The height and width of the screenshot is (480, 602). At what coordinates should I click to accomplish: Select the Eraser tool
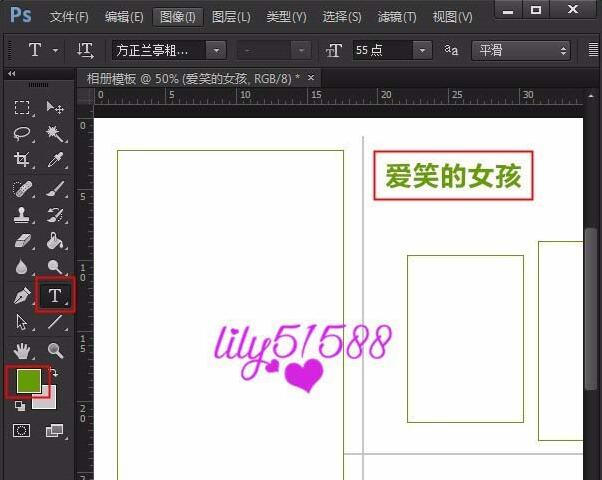(x=23, y=241)
